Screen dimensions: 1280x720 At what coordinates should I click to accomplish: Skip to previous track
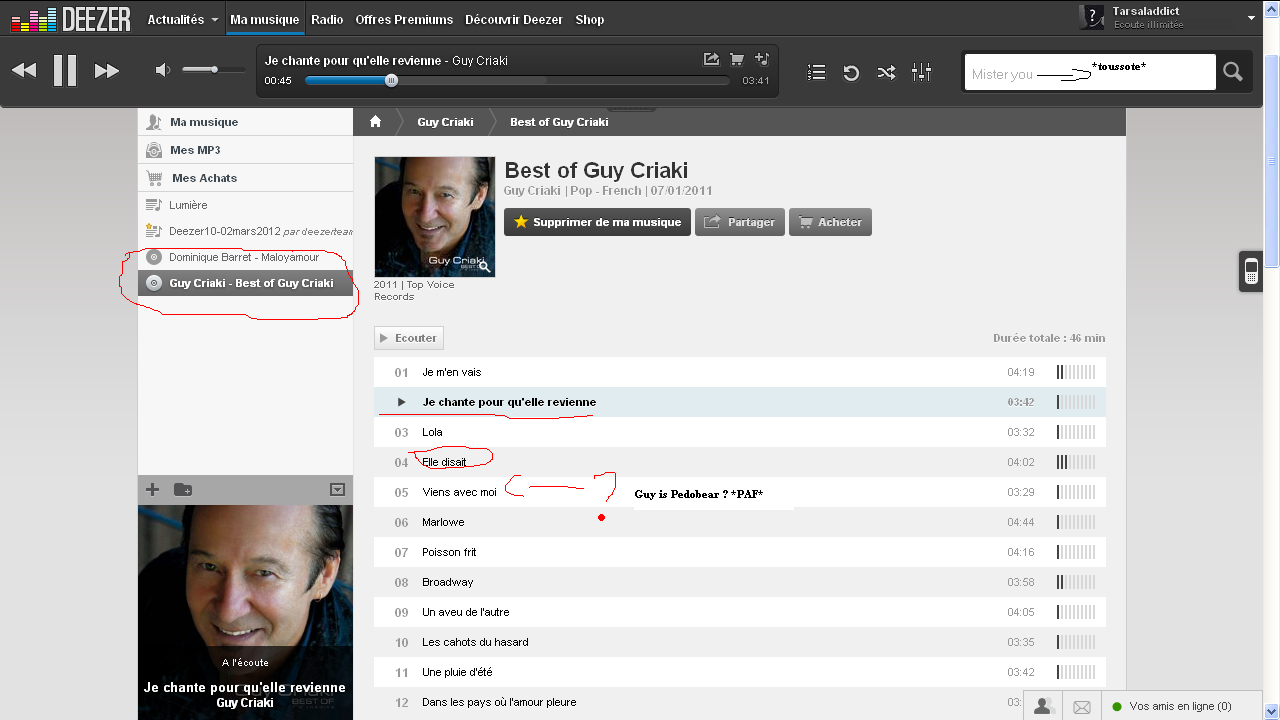(24, 70)
